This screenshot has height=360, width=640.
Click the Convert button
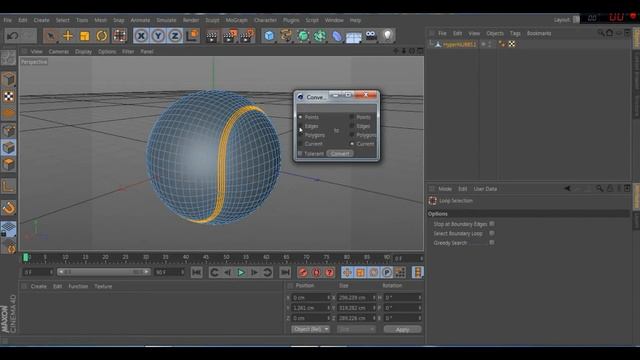point(340,153)
